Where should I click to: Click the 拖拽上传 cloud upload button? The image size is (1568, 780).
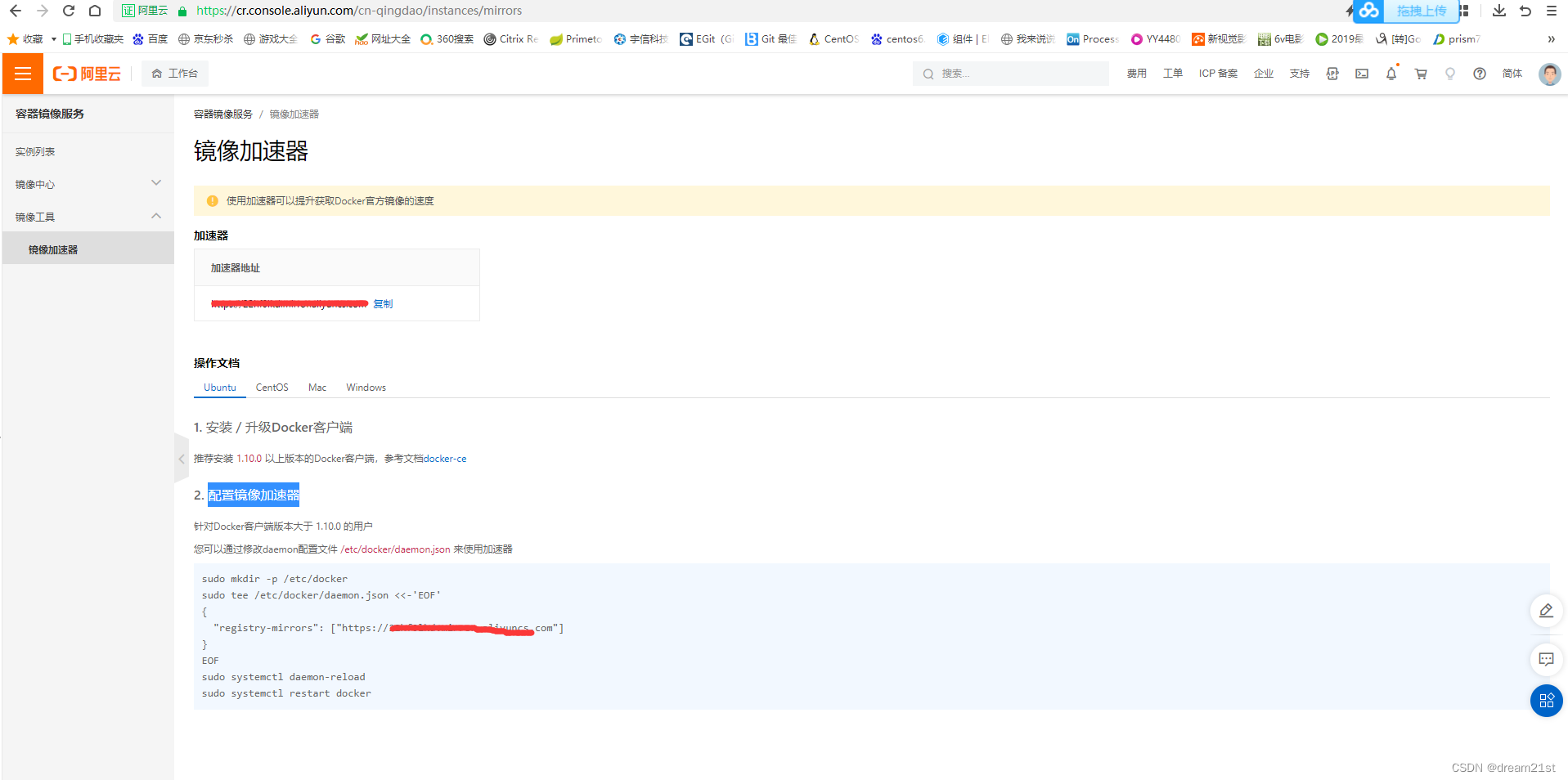click(x=1406, y=11)
